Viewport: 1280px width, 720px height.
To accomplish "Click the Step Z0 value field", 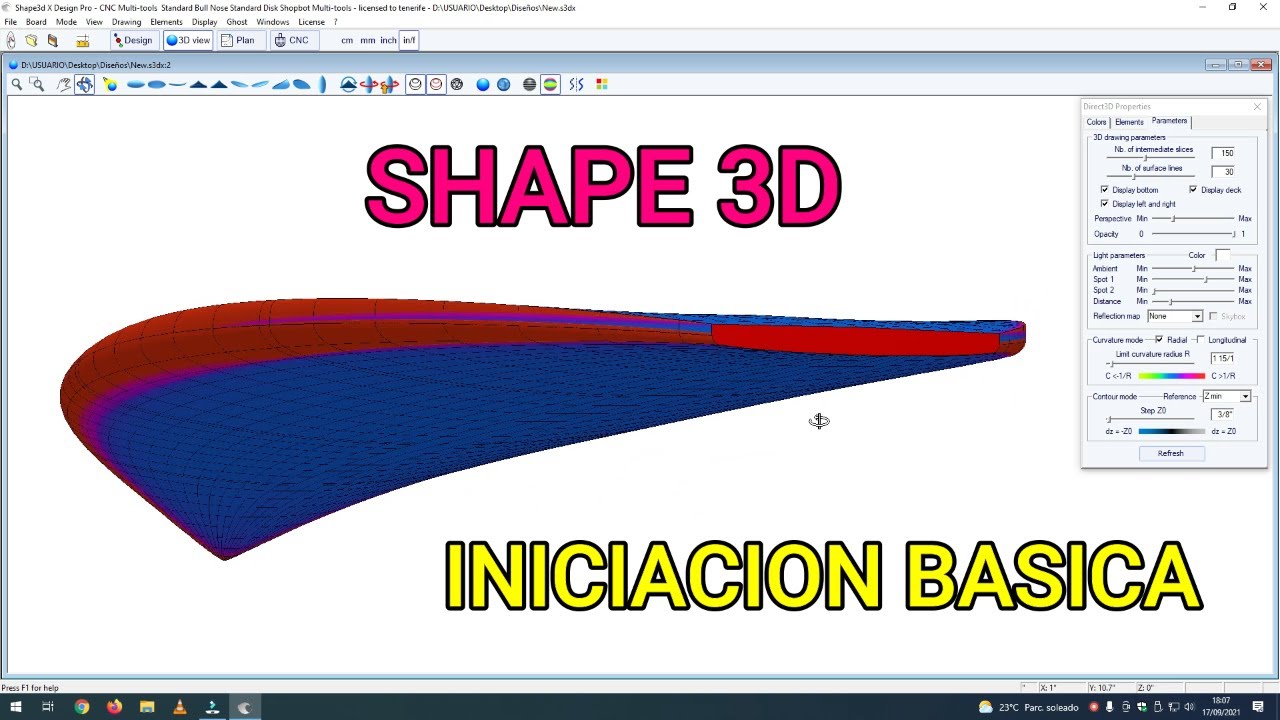I will pyautogui.click(x=1223, y=414).
